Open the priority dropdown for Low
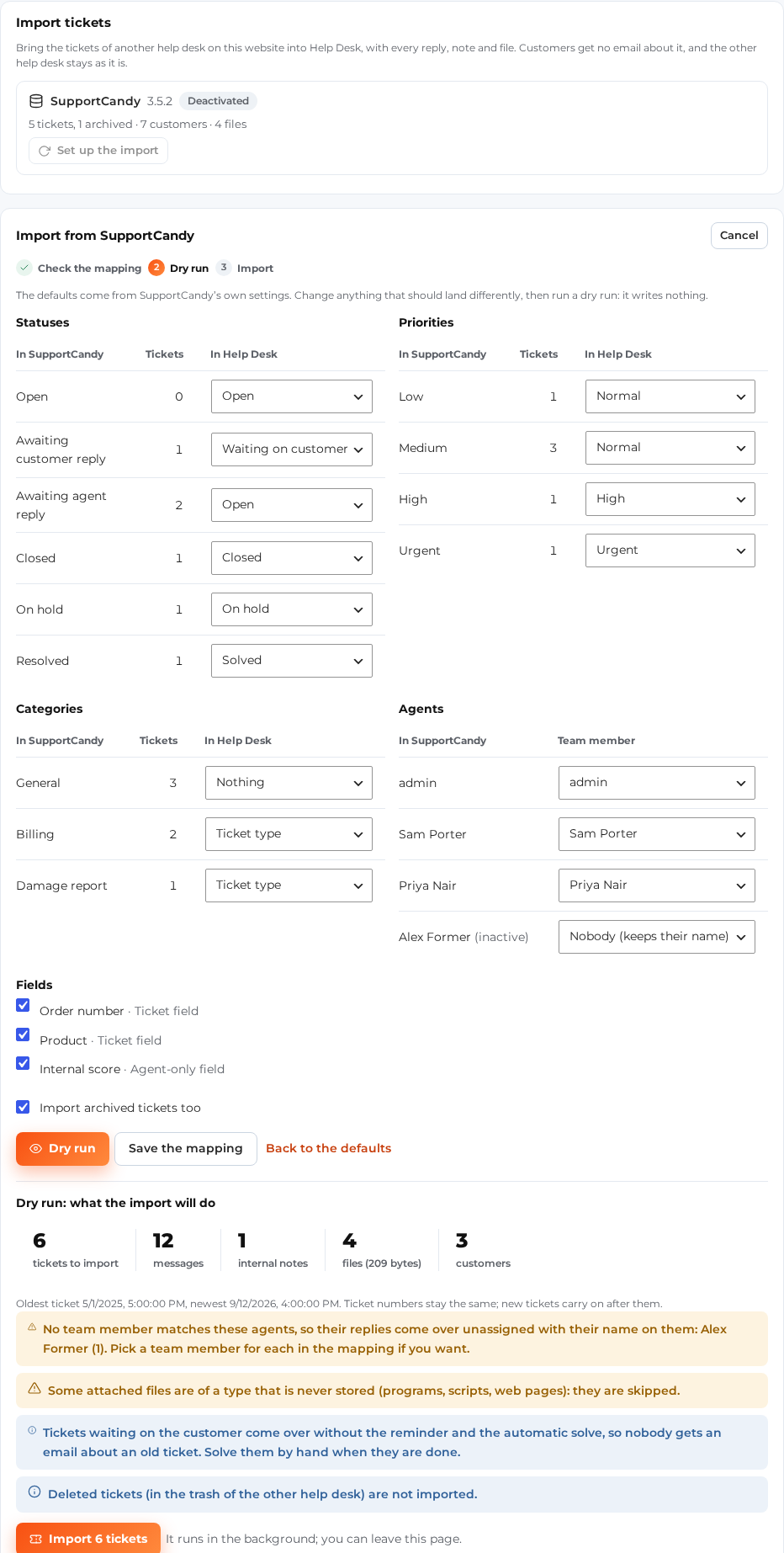The image size is (784, 1553). click(670, 396)
